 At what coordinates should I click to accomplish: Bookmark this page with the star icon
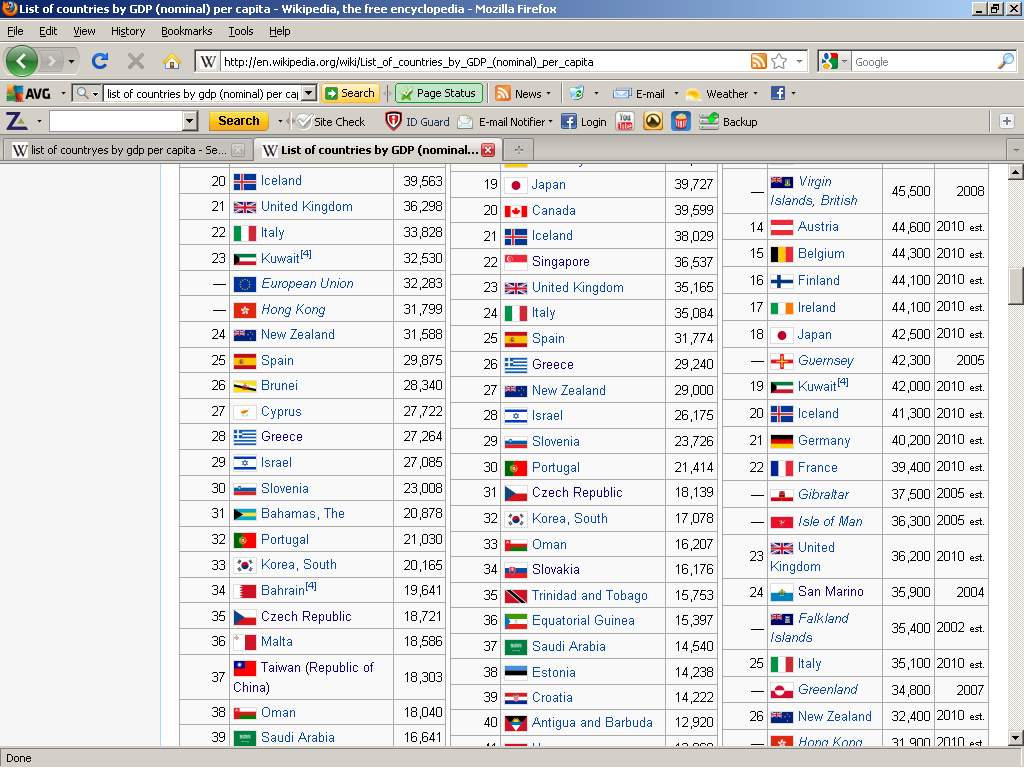779,61
